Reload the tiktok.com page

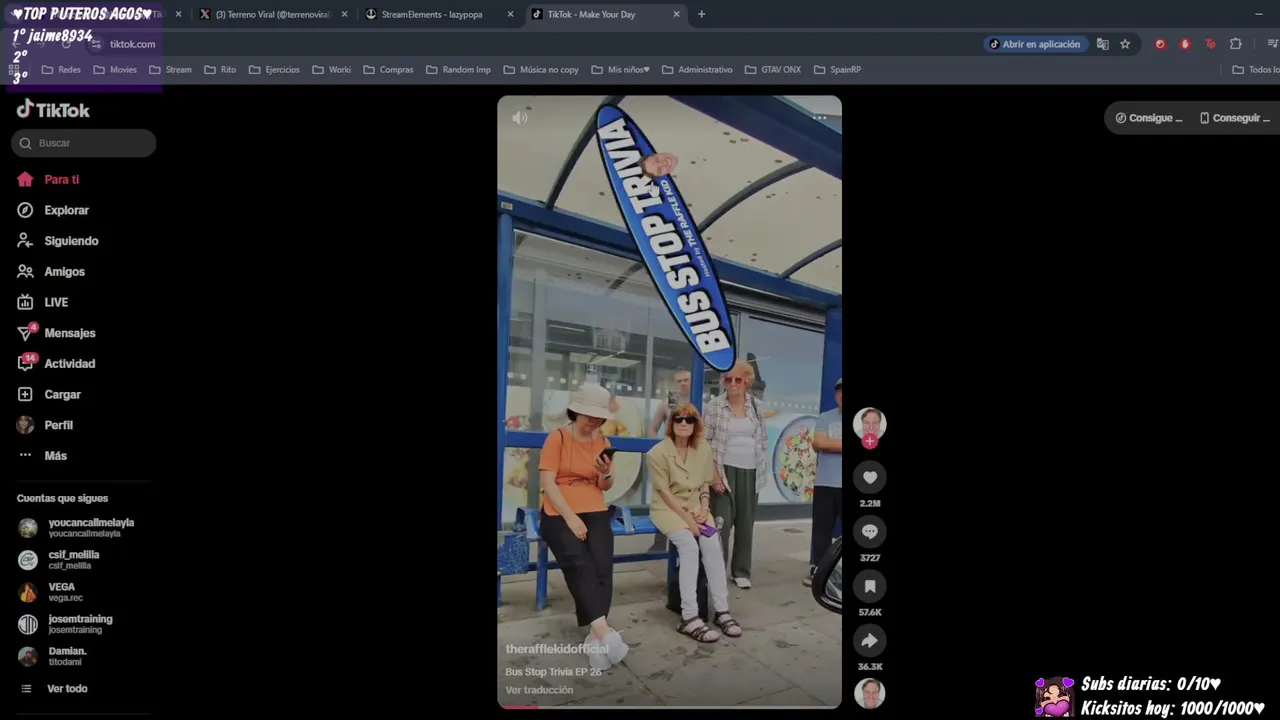click(66, 44)
